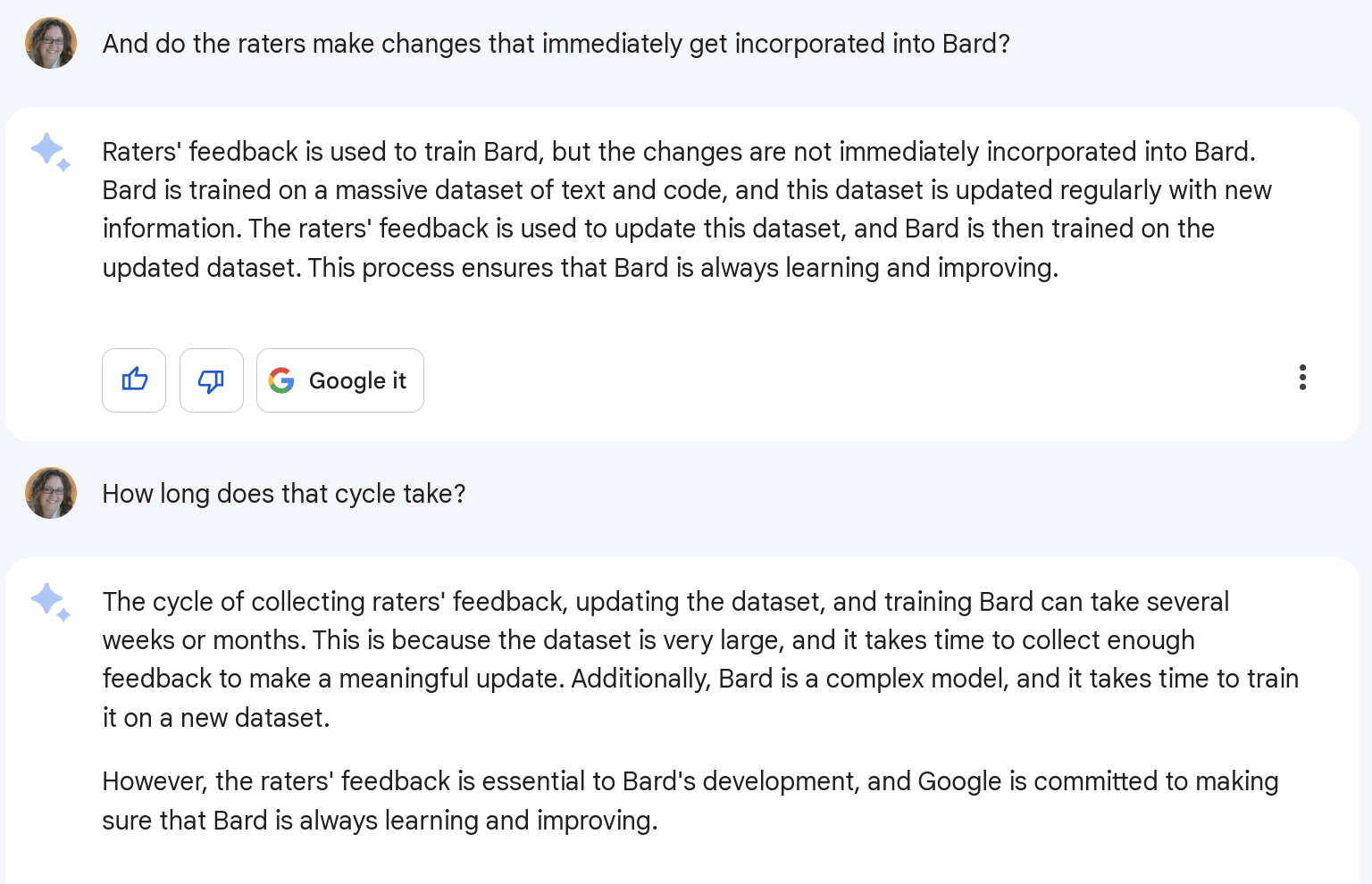Viewport: 1372px width, 884px height.
Task: Click avatar beside "How long does that cycle take?"
Action: tap(51, 493)
